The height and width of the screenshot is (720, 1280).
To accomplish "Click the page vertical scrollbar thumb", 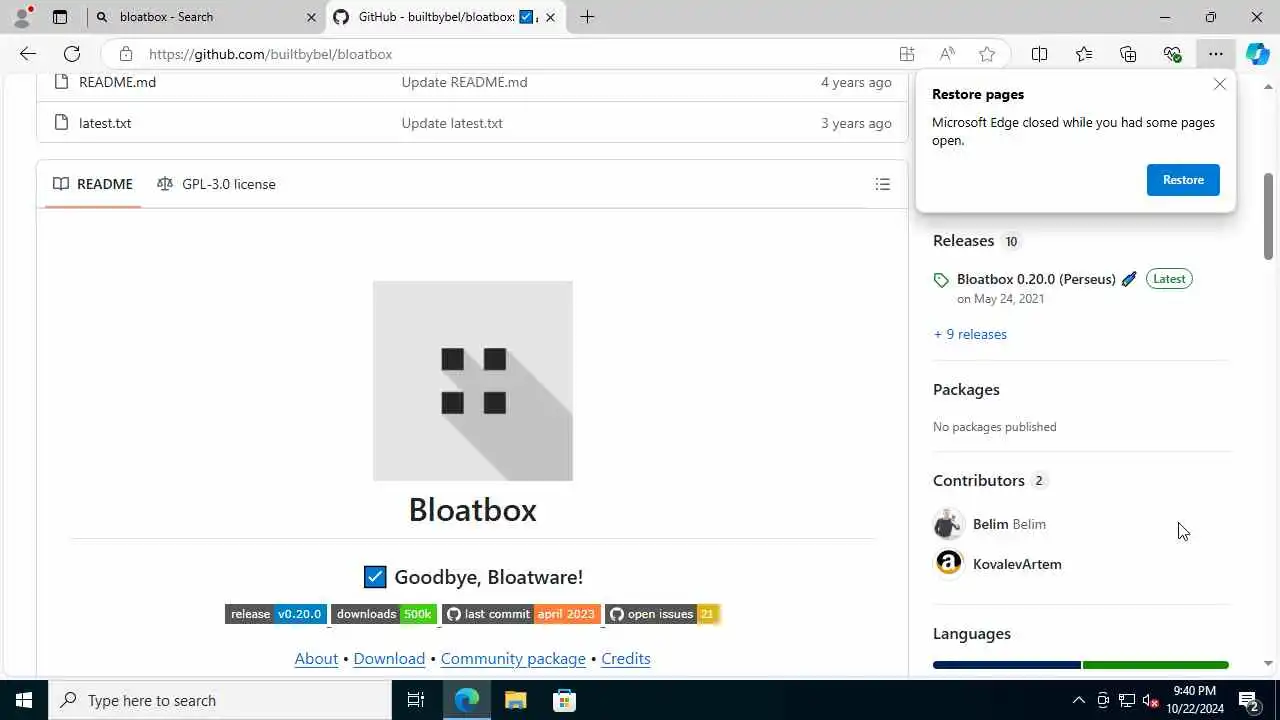I will coord(1268,215).
